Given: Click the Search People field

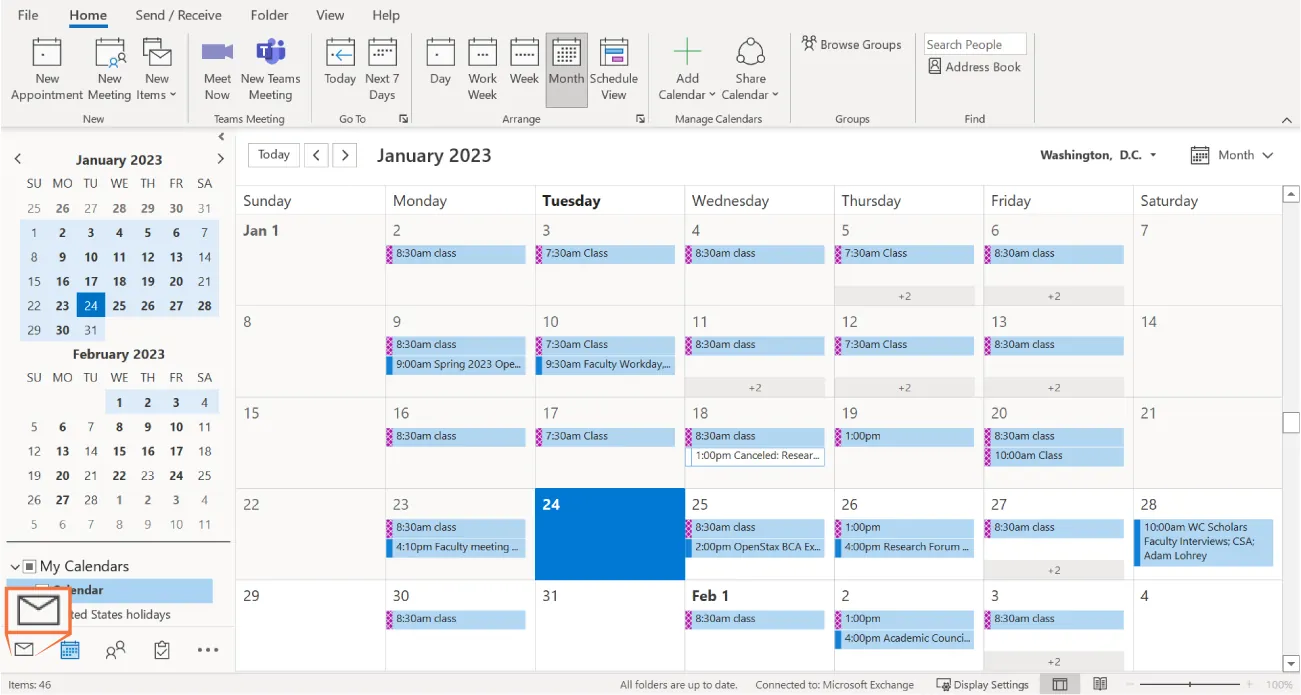Looking at the screenshot, I should [973, 43].
